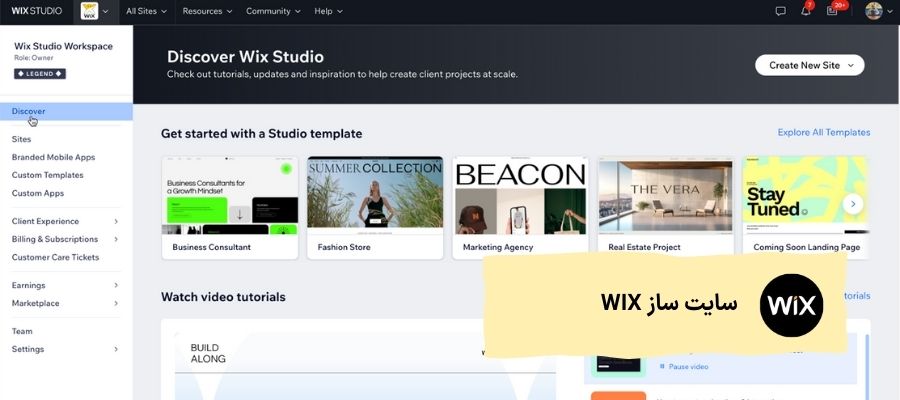Screen dimensions: 900x400
Task: Click the Legend badge in sidebar
Action: pyautogui.click(x=40, y=74)
